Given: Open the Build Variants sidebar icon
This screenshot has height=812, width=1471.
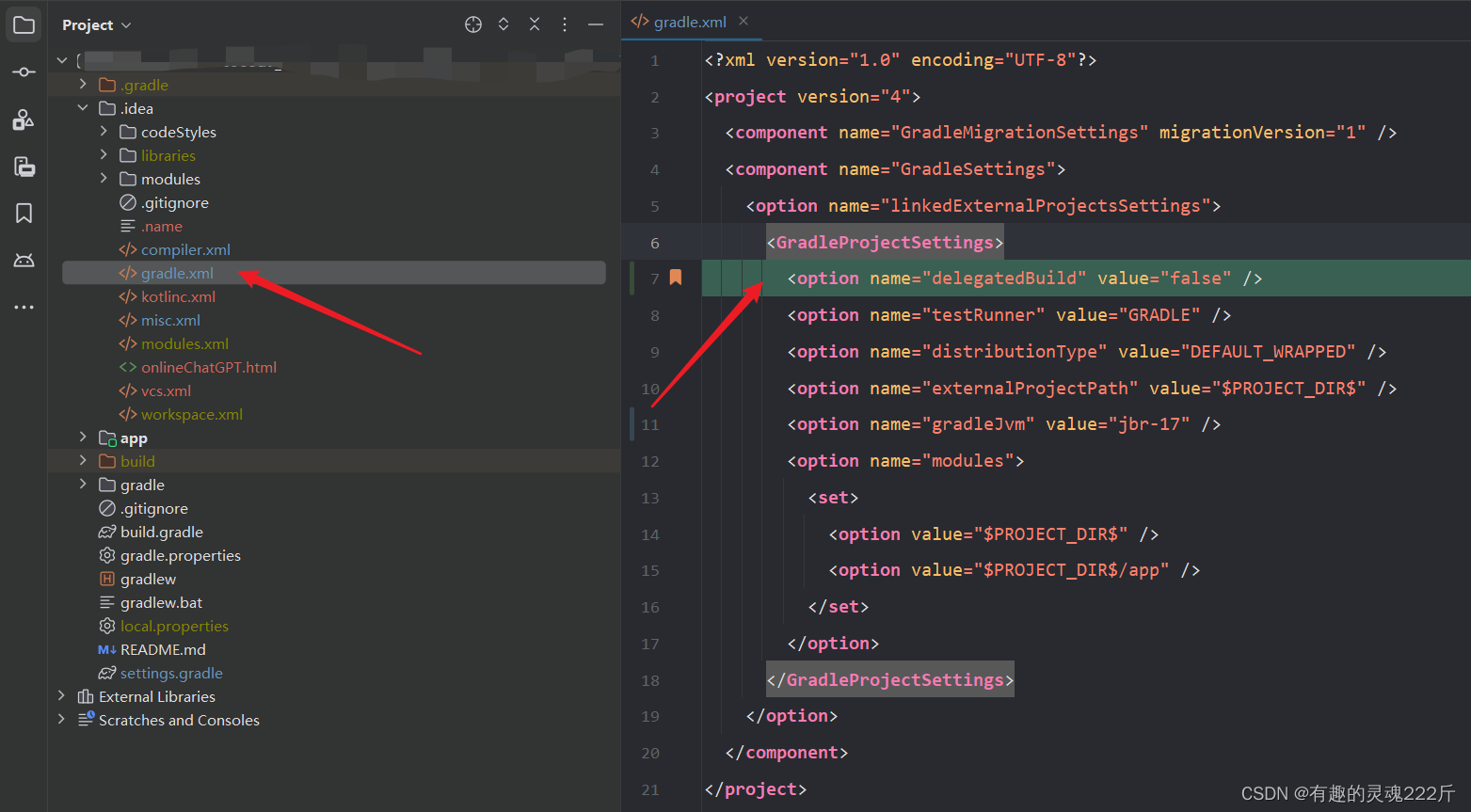Looking at the screenshot, I should 24,167.
